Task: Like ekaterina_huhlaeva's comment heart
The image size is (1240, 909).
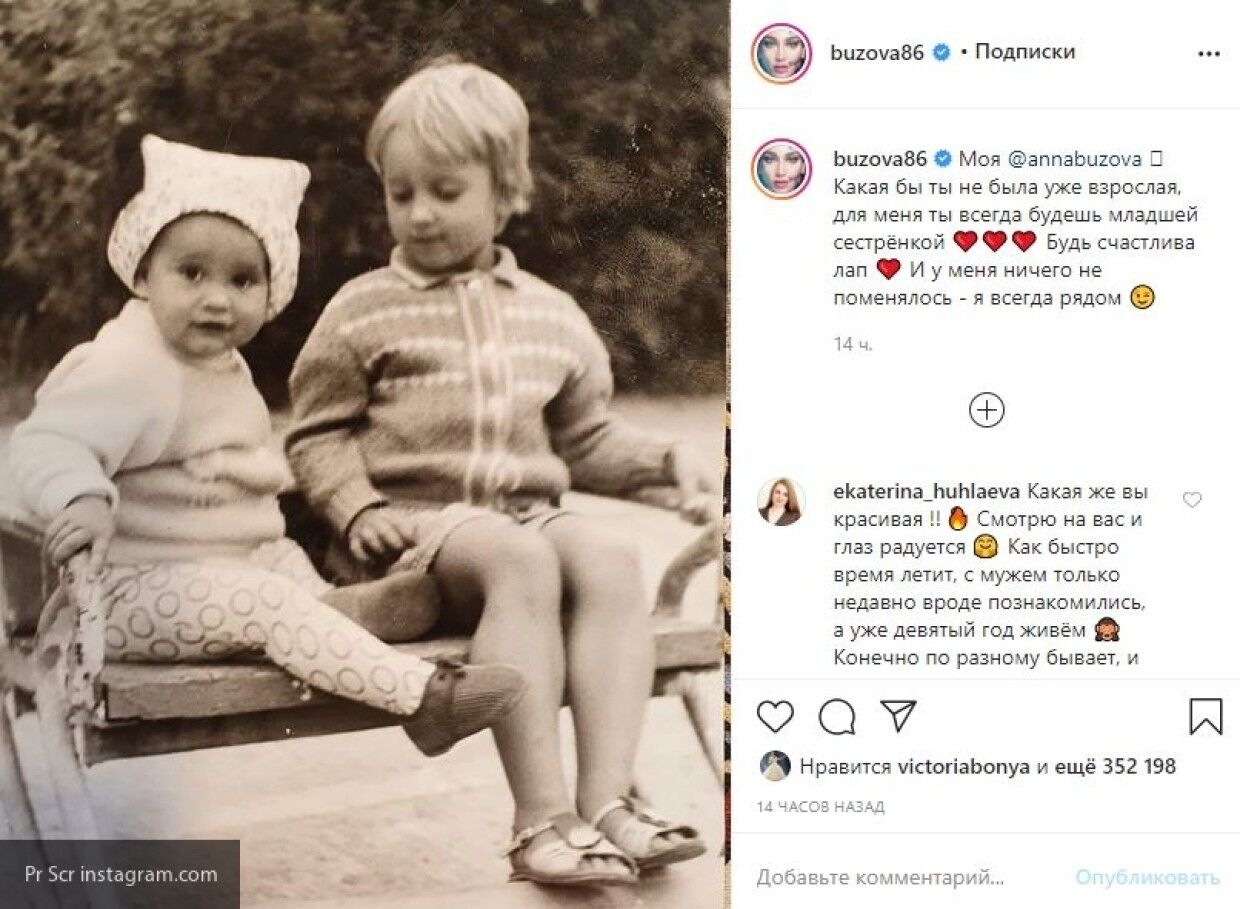Action: point(1192,499)
